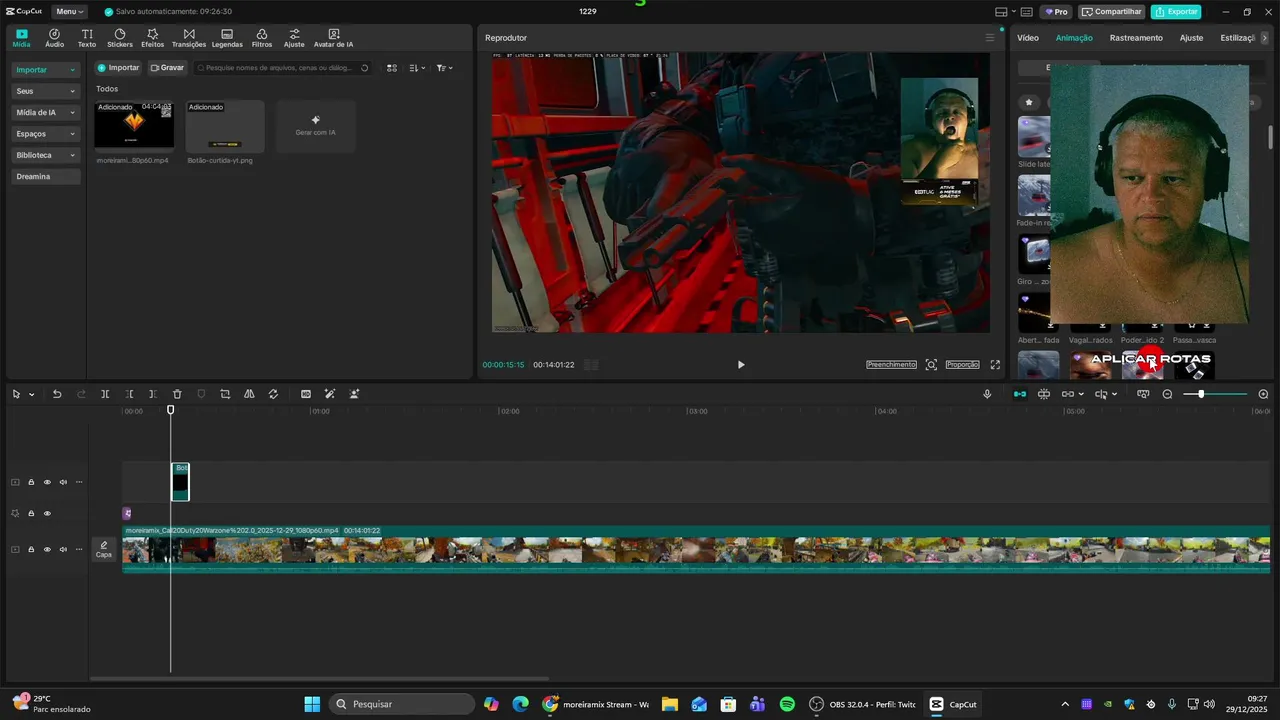This screenshot has width=1280, height=720.
Task: Click the Exportar button
Action: 1176,12
